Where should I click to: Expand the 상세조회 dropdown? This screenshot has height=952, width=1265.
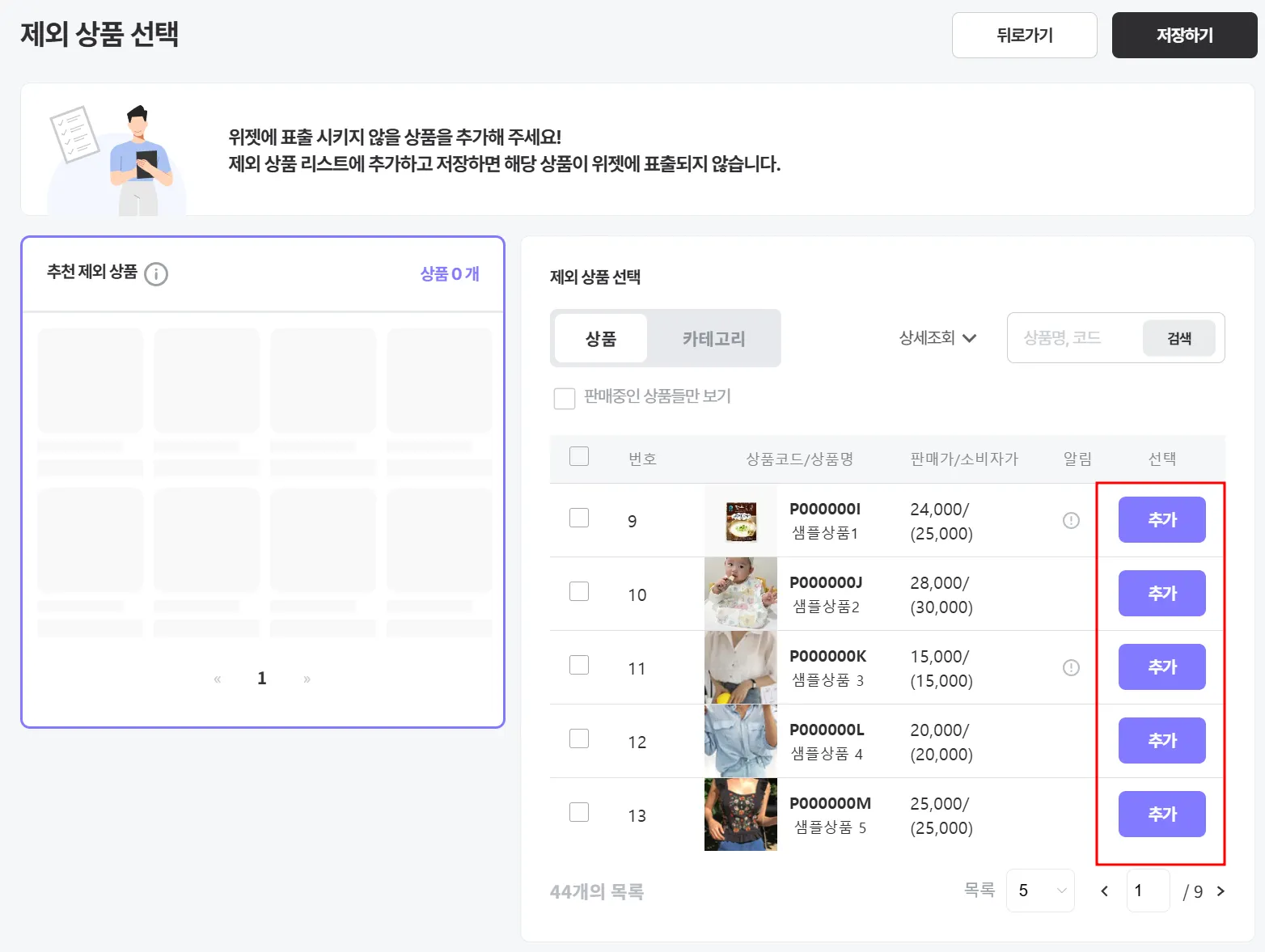pos(937,338)
